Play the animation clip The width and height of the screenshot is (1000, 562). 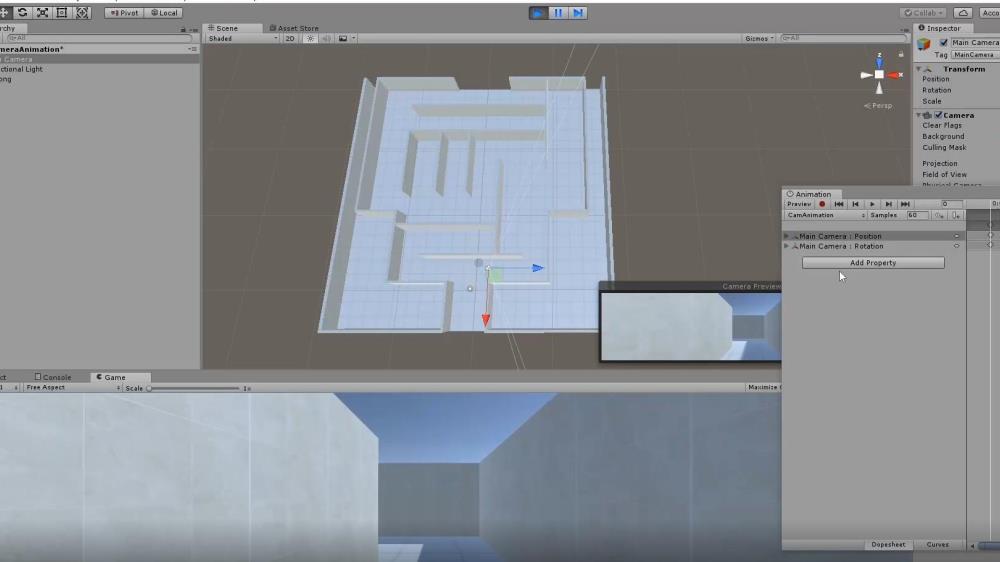click(x=872, y=204)
